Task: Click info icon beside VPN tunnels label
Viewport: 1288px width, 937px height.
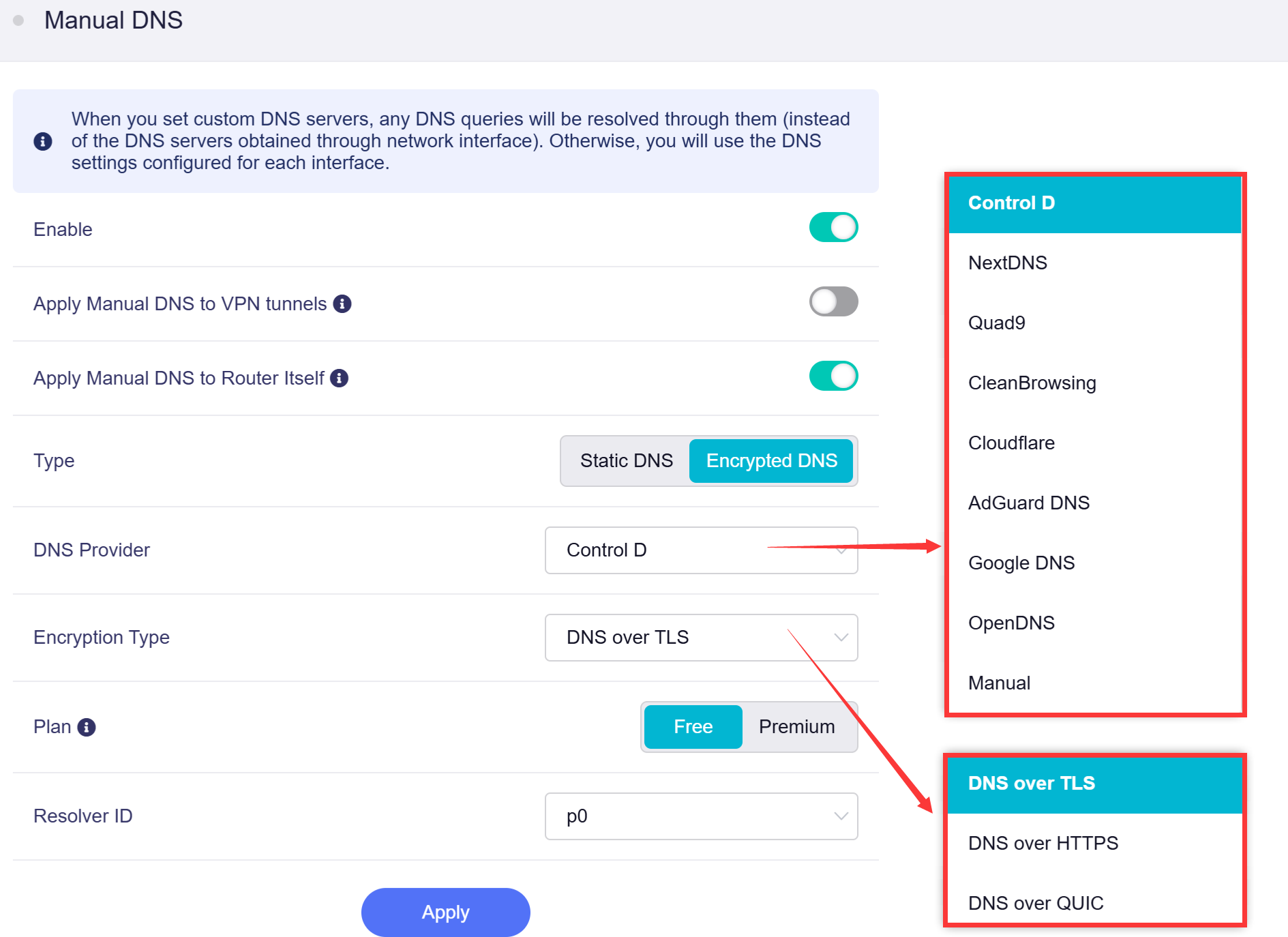Action: tap(342, 303)
